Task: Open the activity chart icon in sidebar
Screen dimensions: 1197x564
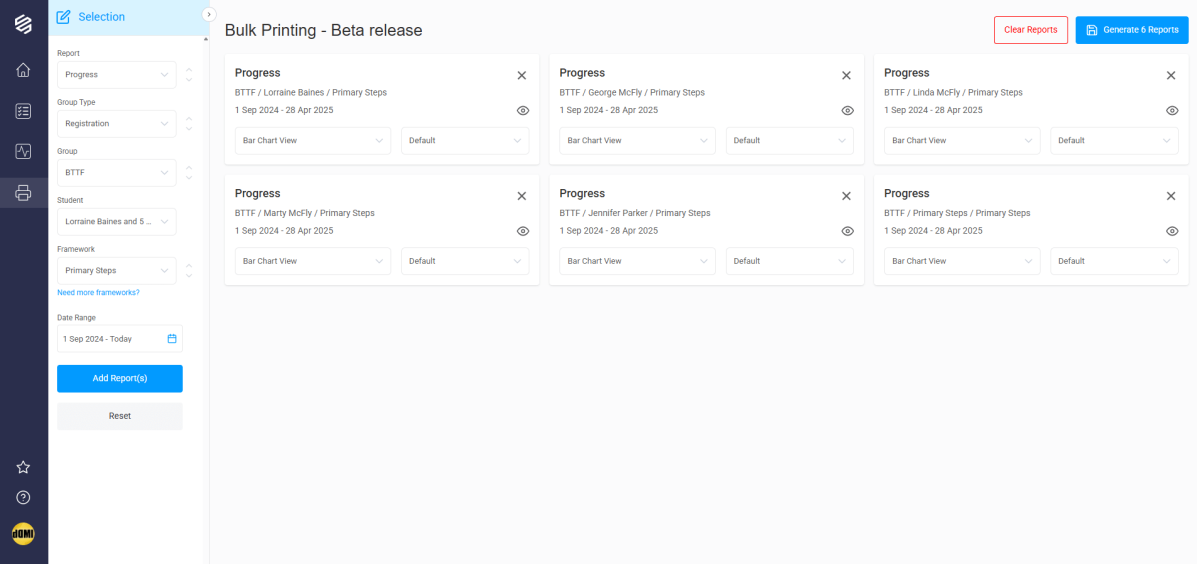Action: pyautogui.click(x=23, y=151)
